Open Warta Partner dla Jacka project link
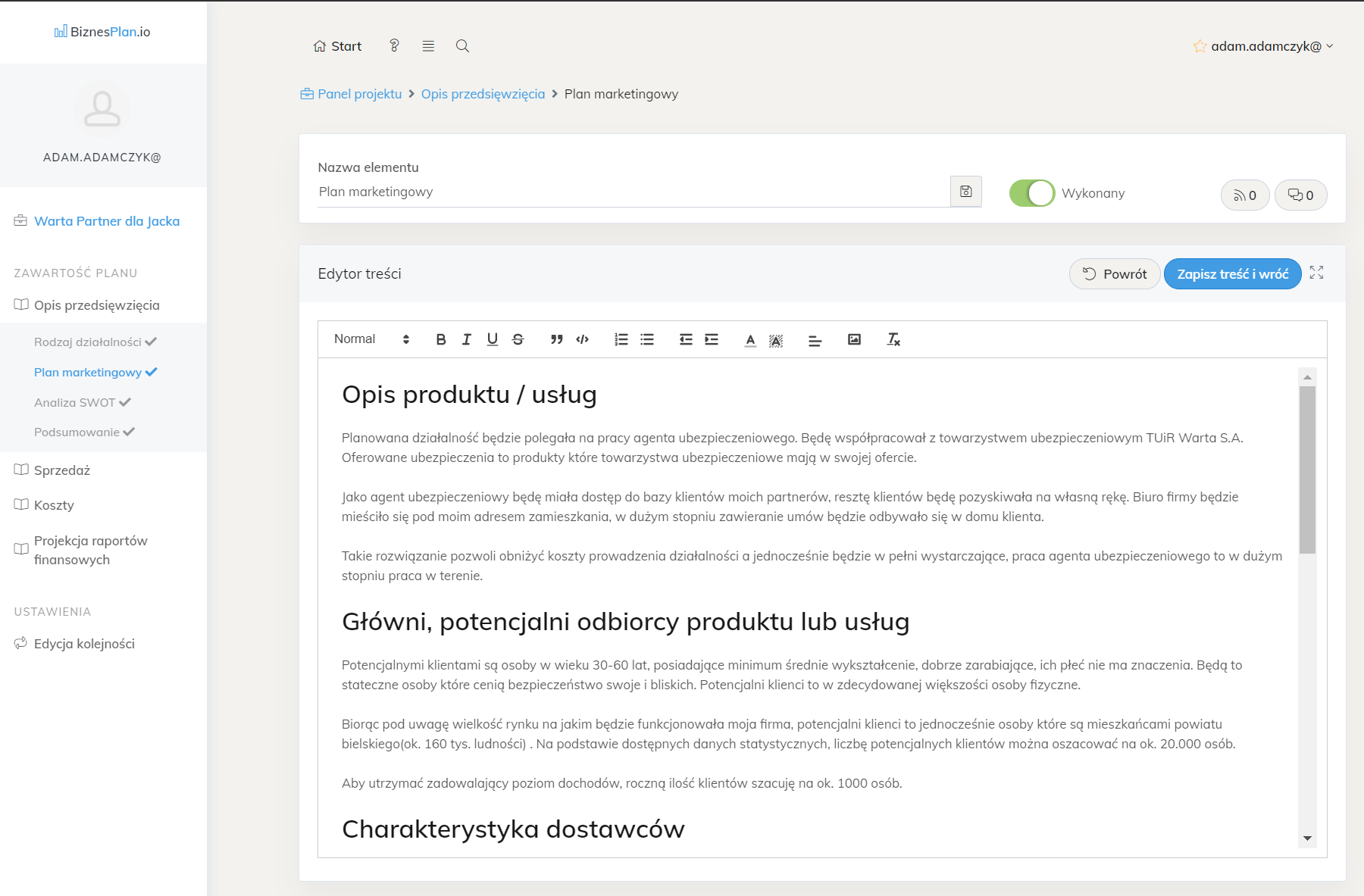Image resolution: width=1364 pixels, height=896 pixels. click(x=107, y=221)
